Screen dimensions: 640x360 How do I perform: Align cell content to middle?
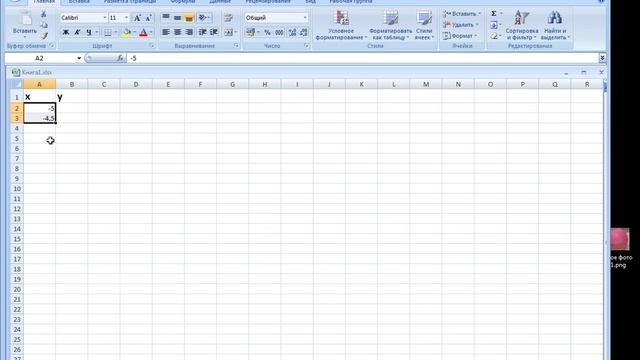point(177,18)
